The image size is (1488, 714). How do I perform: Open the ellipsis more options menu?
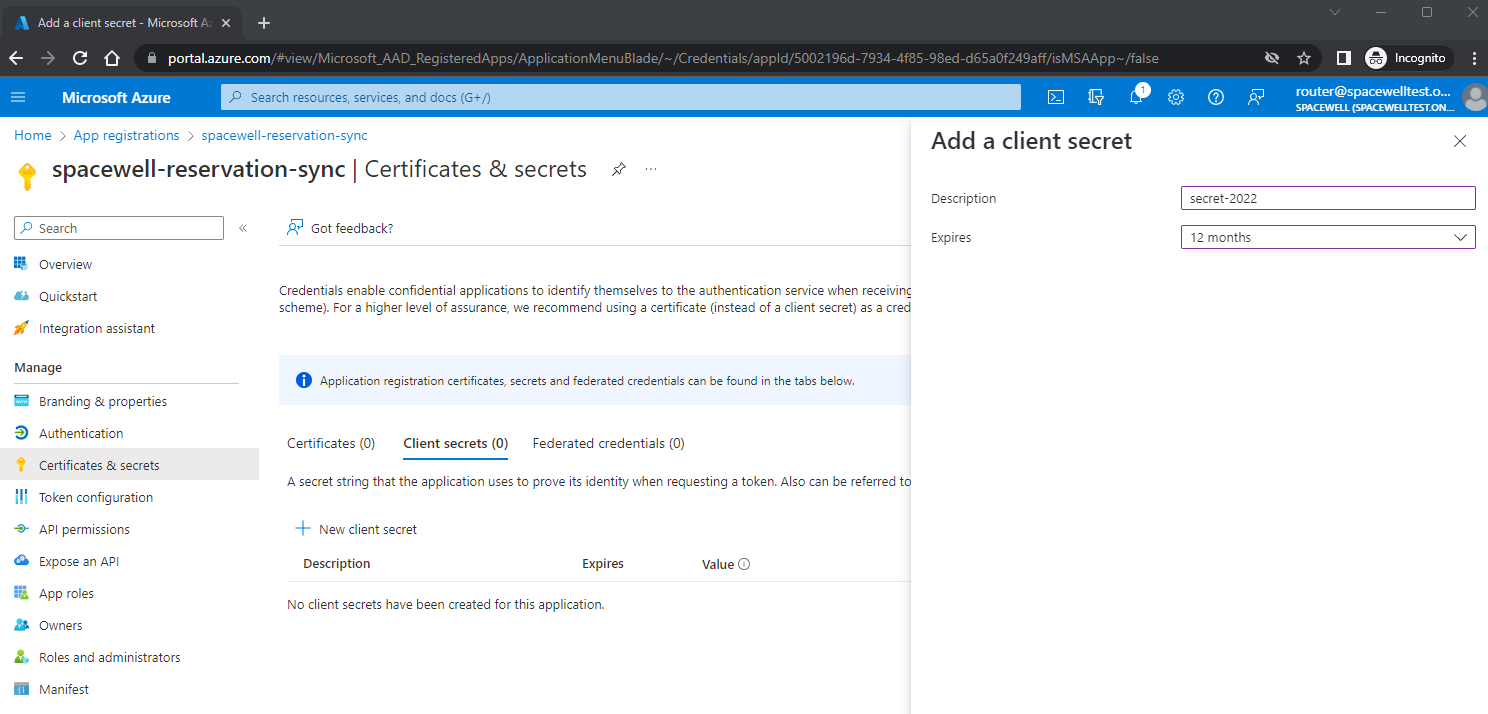[x=651, y=169]
